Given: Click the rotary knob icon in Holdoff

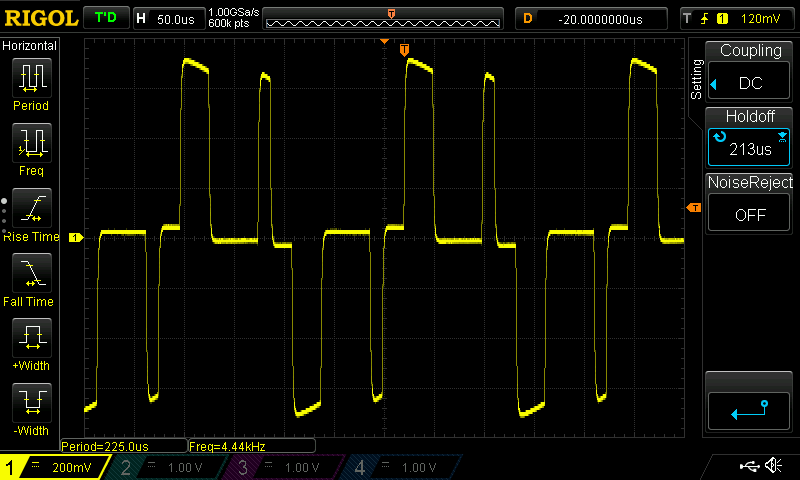Looking at the screenshot, I should click(719, 136).
